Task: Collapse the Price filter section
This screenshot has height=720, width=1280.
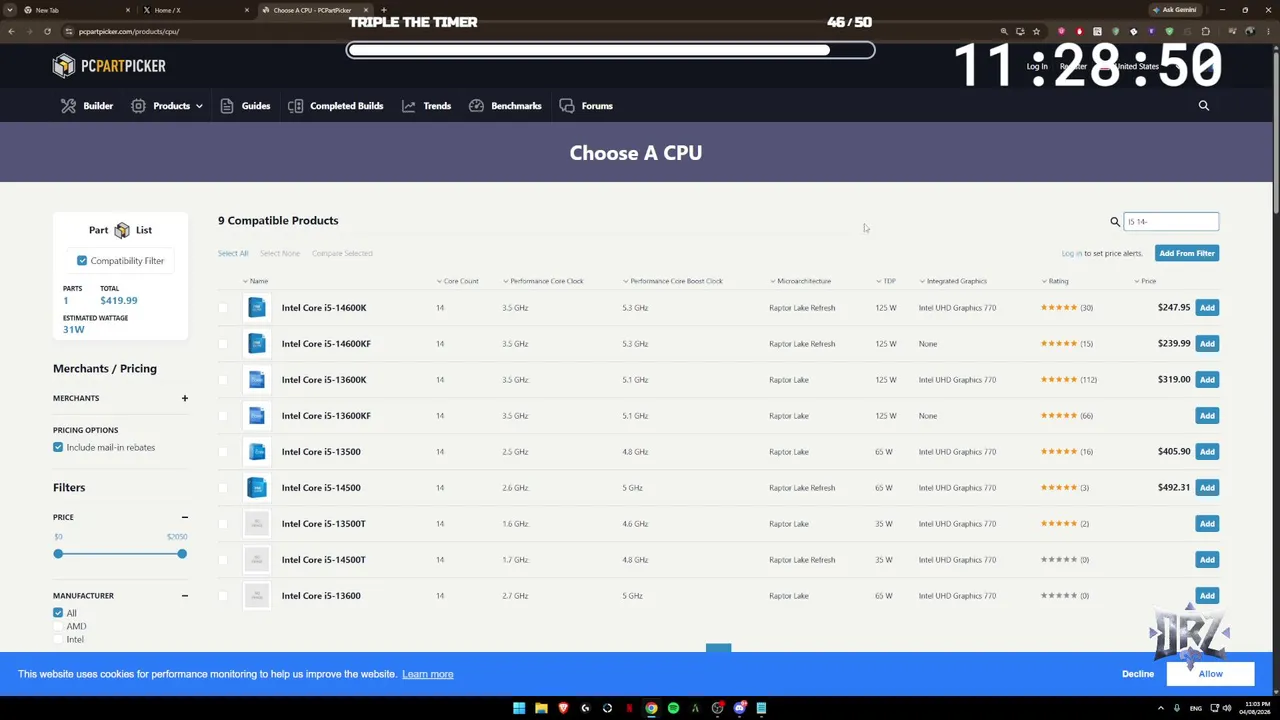Action: click(184, 517)
